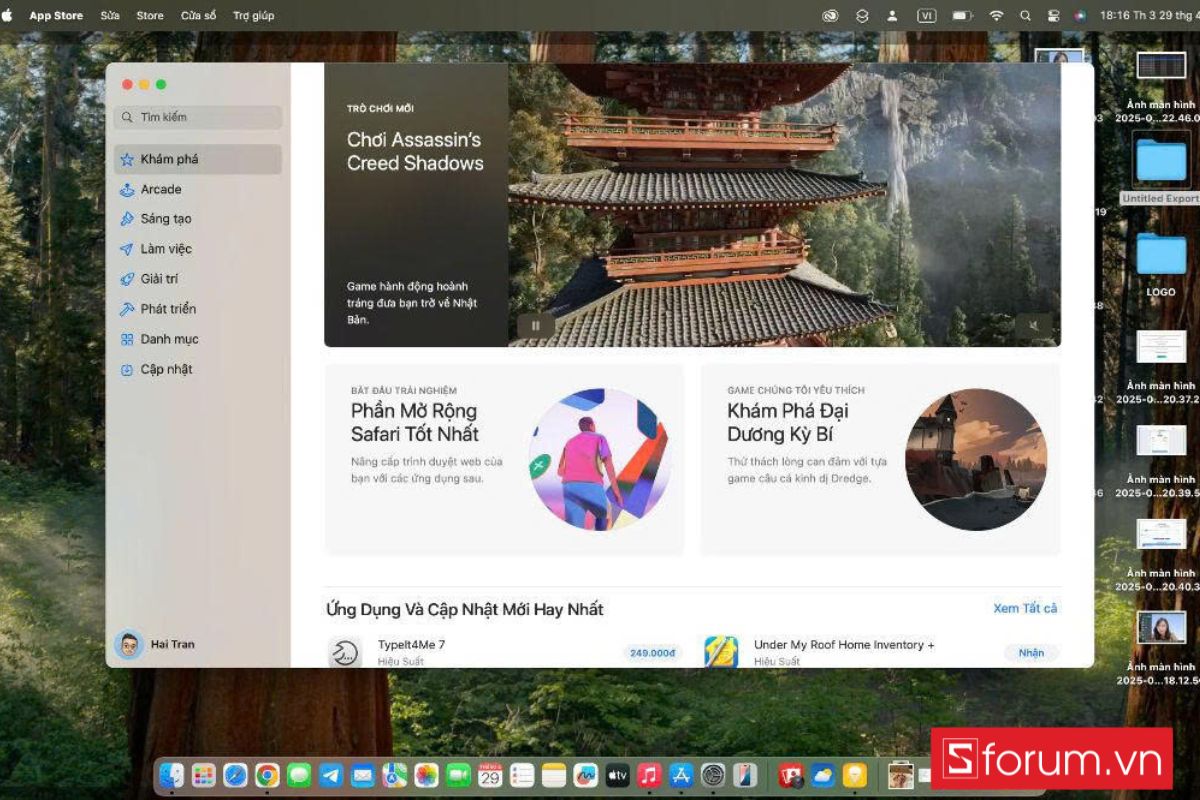1200x800 pixels.
Task: Open Hai Tran account profile
Action: (155, 645)
